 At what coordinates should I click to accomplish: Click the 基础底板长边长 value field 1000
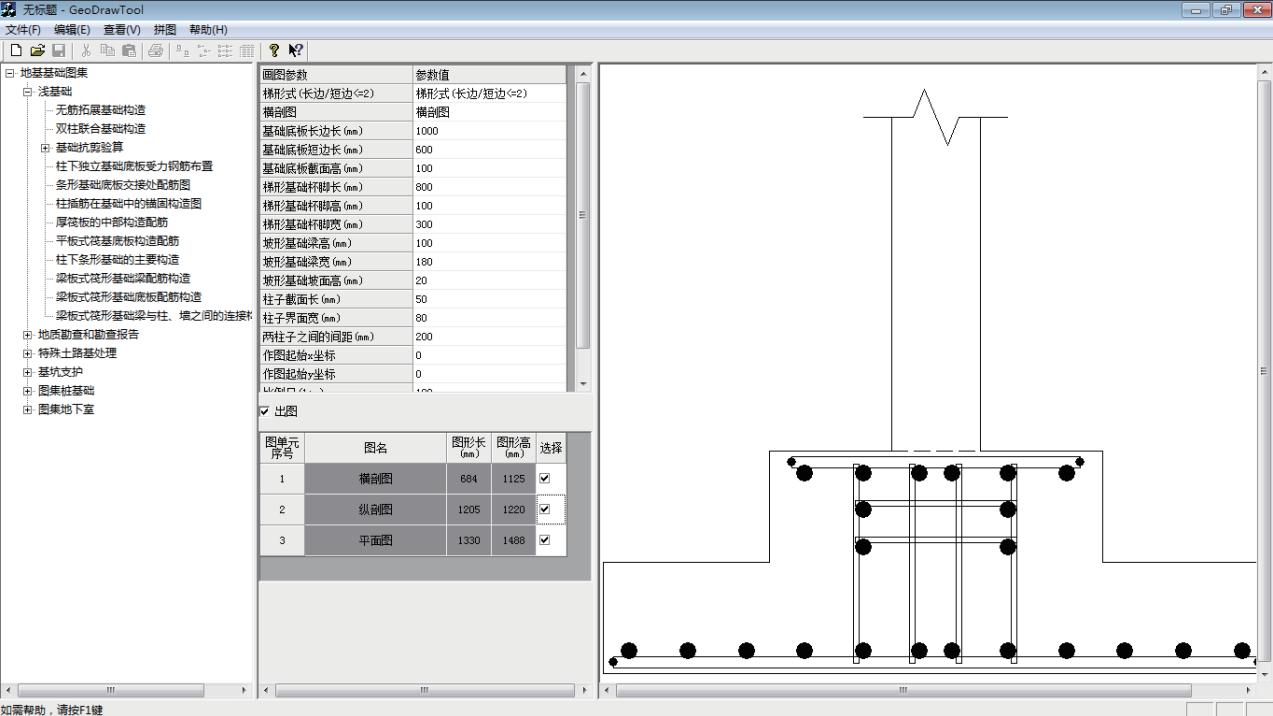[488, 131]
